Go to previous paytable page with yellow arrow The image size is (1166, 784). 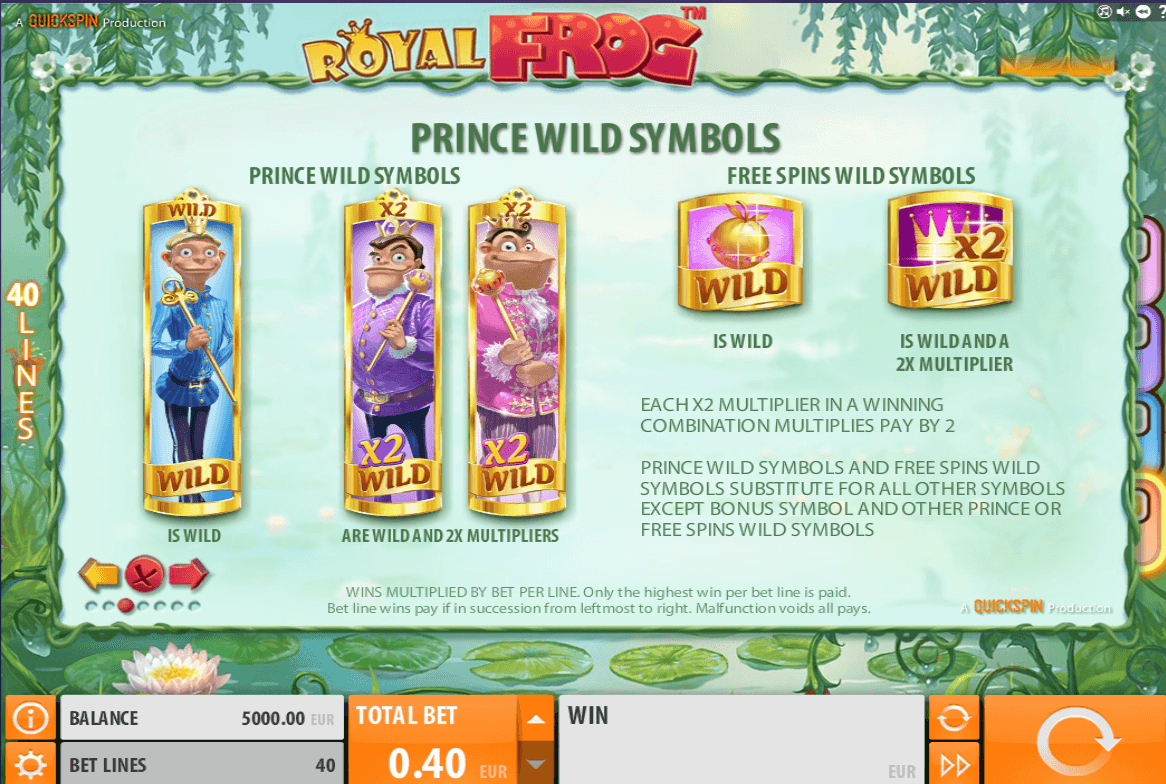point(99,574)
